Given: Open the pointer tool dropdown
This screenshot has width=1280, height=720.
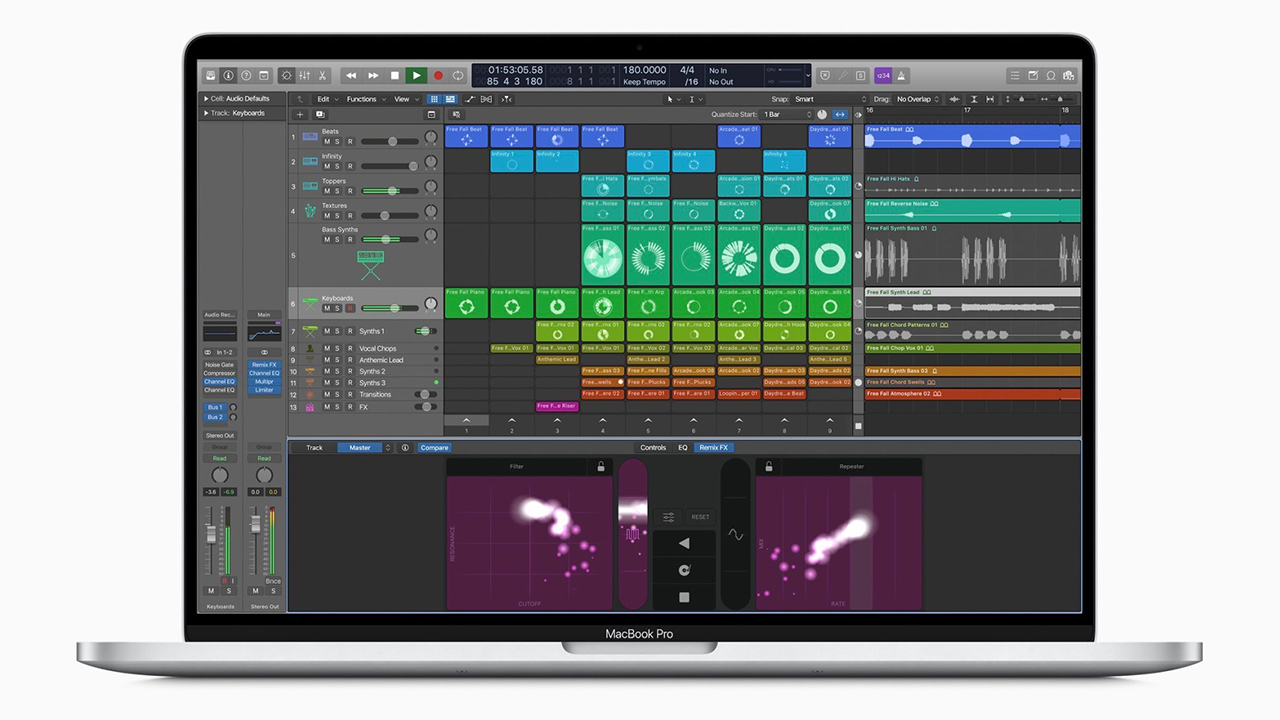Looking at the screenshot, I should (672, 99).
